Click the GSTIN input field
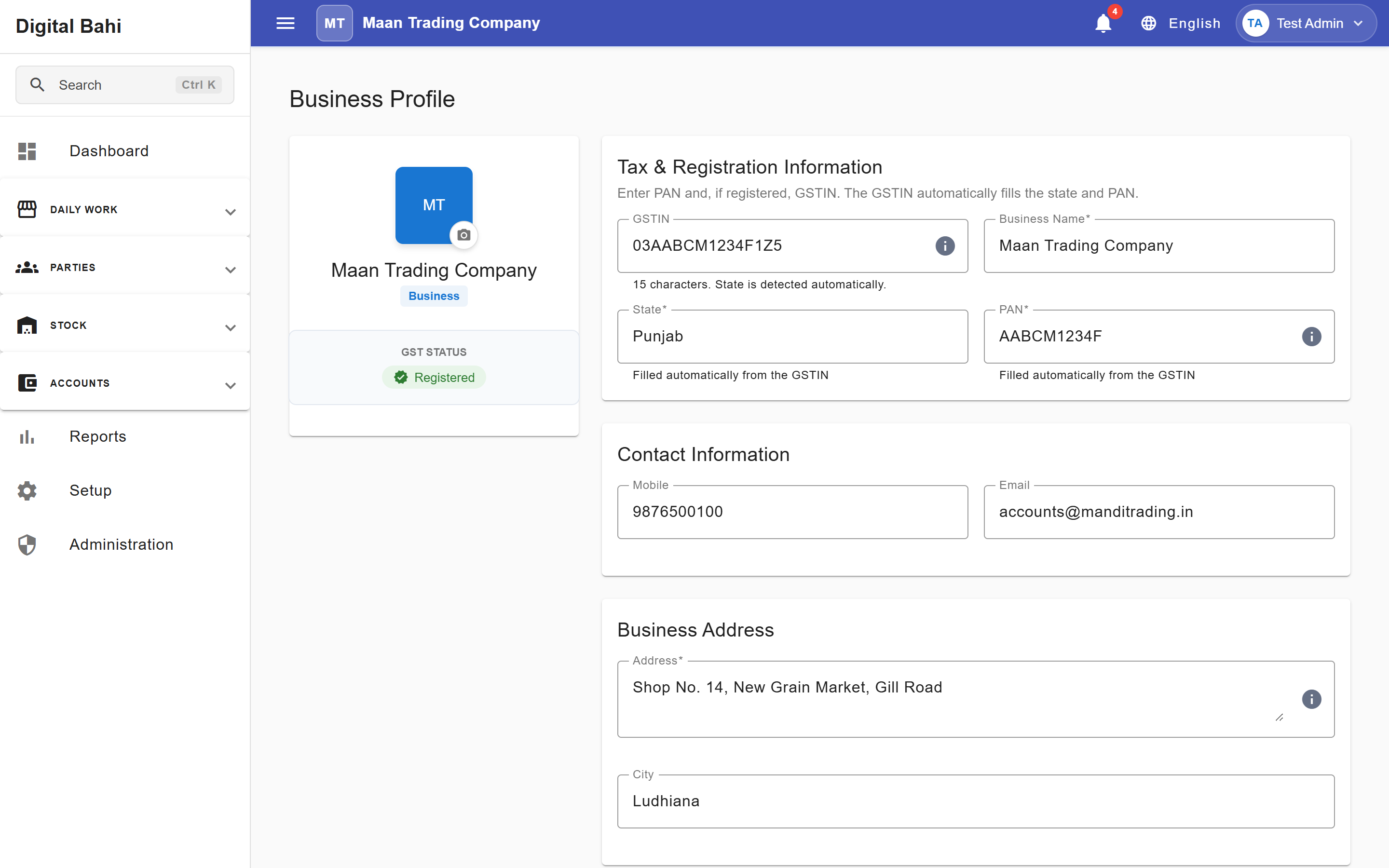This screenshot has height=868, width=1389. [793, 246]
